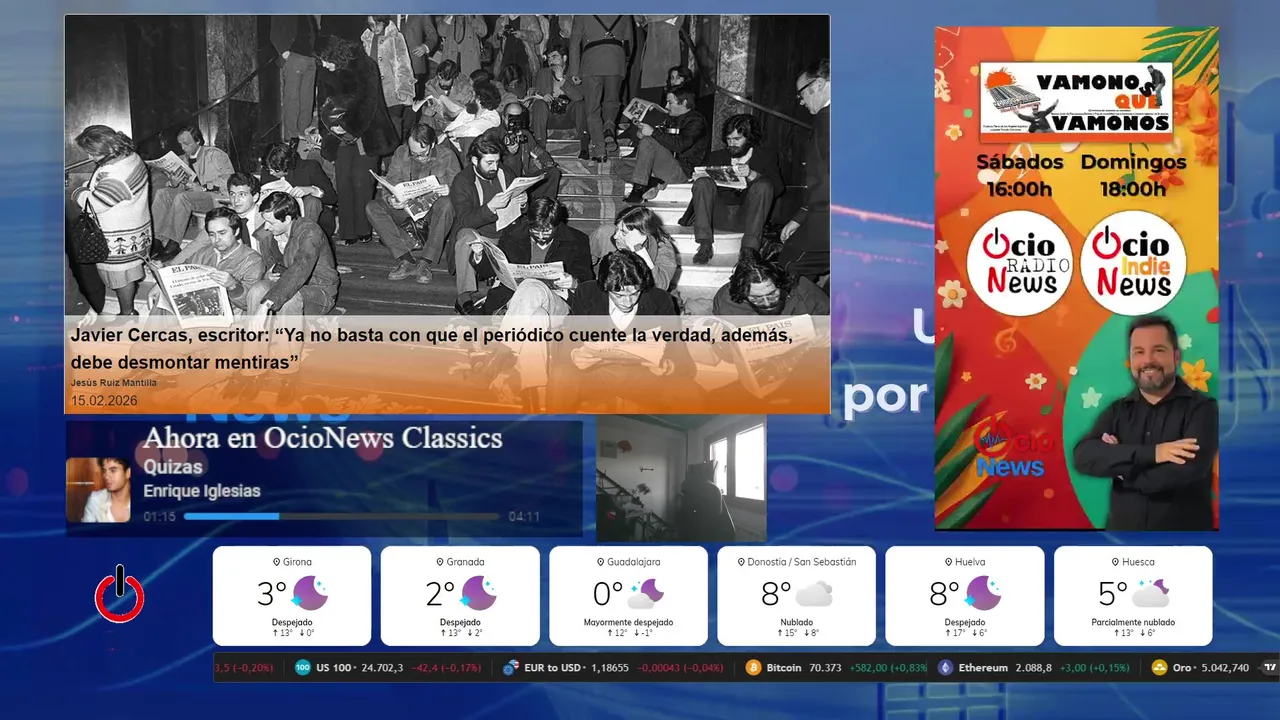Click the Girona 3° temperature
1280x720 pixels.
(x=272, y=594)
